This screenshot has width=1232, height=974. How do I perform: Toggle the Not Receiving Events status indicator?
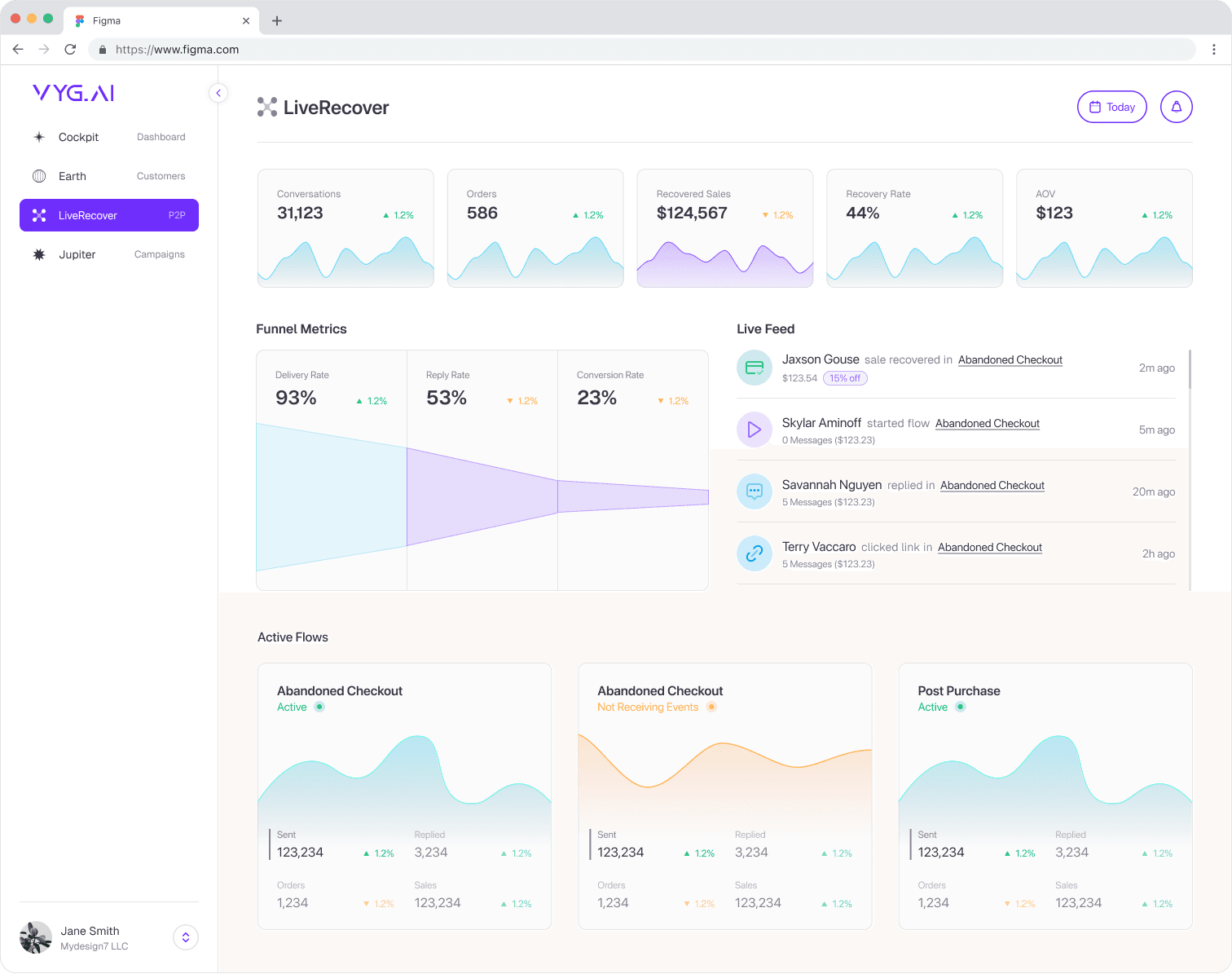pyautogui.click(x=711, y=707)
